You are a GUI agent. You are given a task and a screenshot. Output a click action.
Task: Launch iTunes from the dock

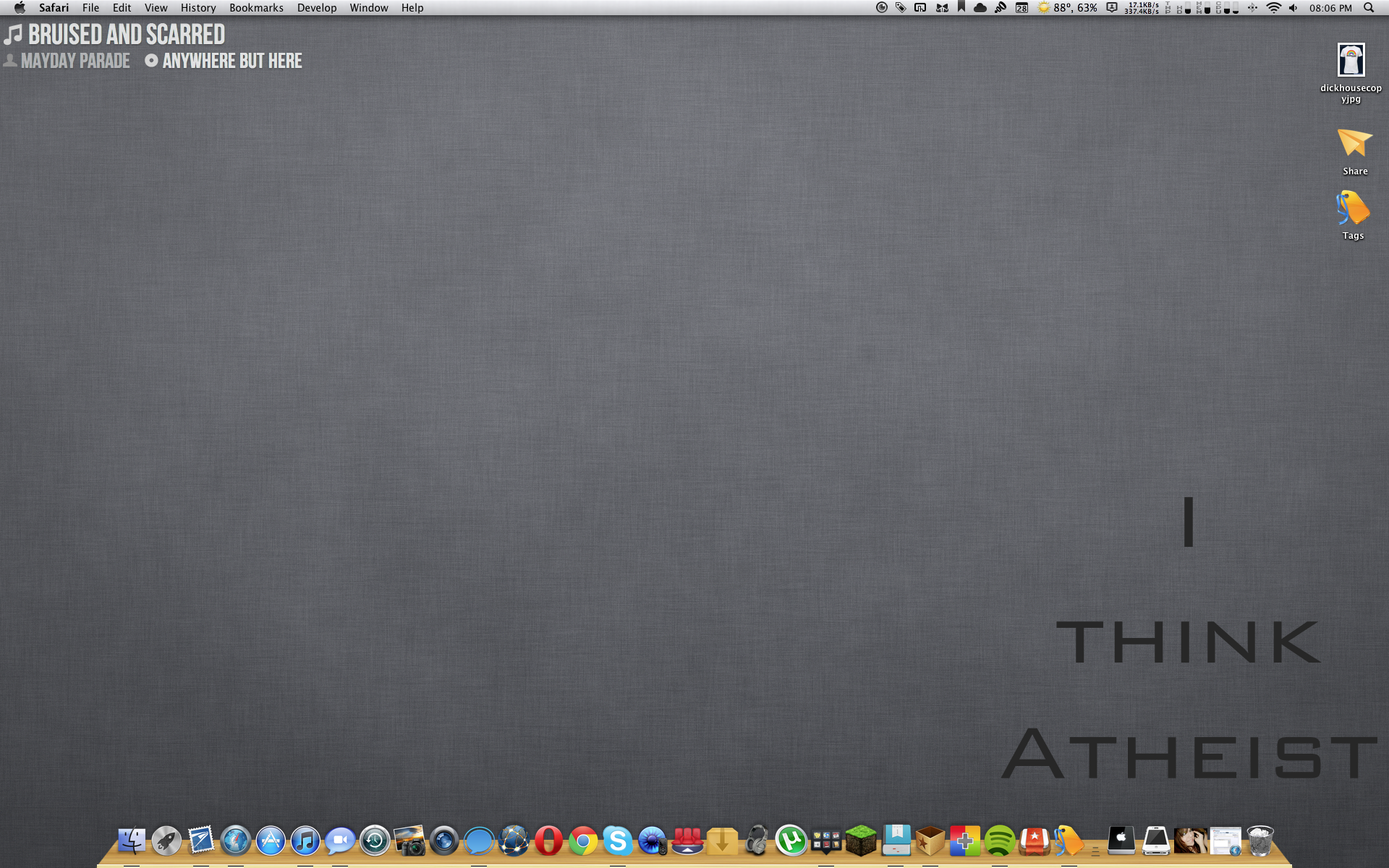pos(305,841)
